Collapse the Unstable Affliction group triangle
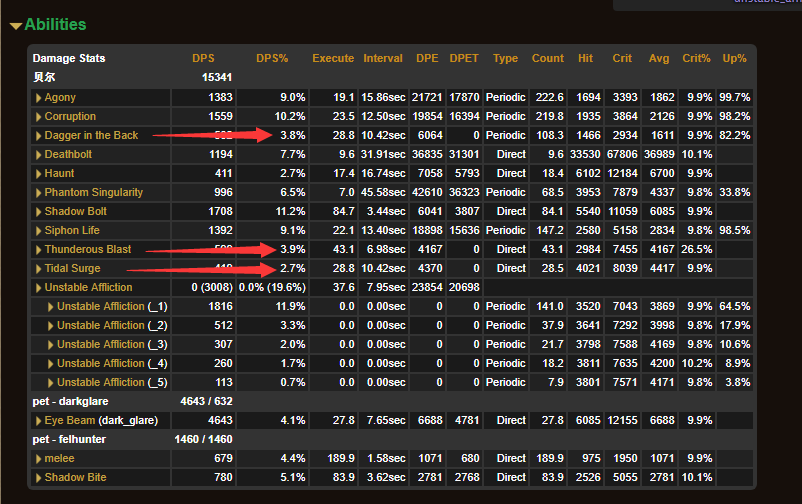 (x=39, y=288)
